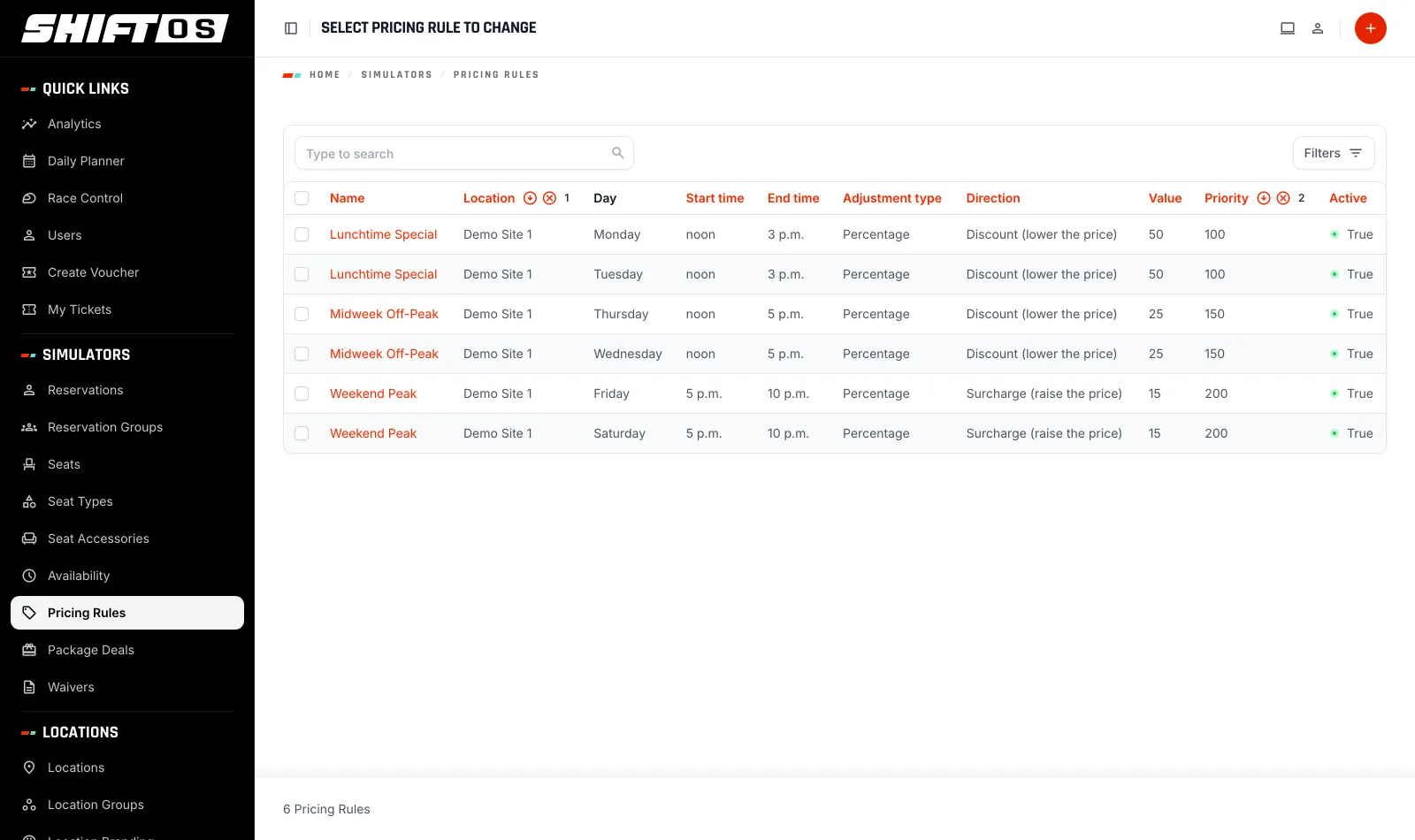Open the user account icon
1415x840 pixels.
[1318, 28]
